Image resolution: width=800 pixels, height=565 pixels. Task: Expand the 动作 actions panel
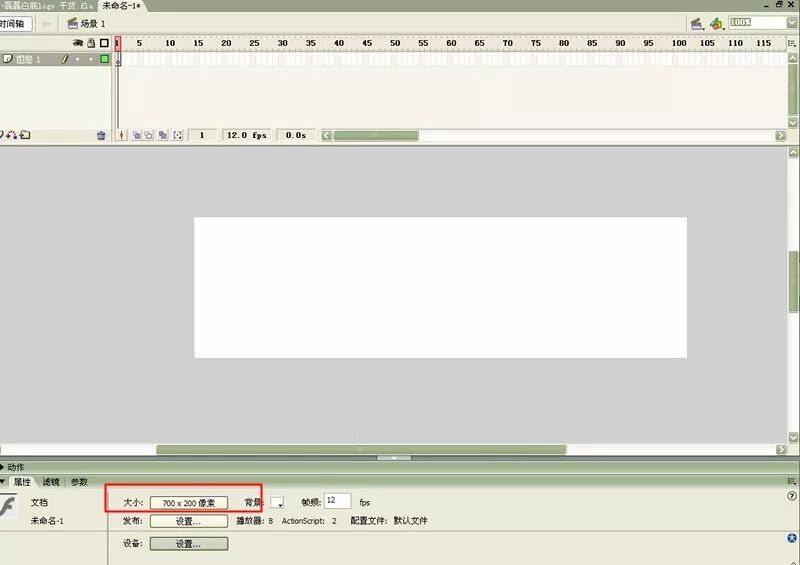pyautogui.click(x=14, y=467)
